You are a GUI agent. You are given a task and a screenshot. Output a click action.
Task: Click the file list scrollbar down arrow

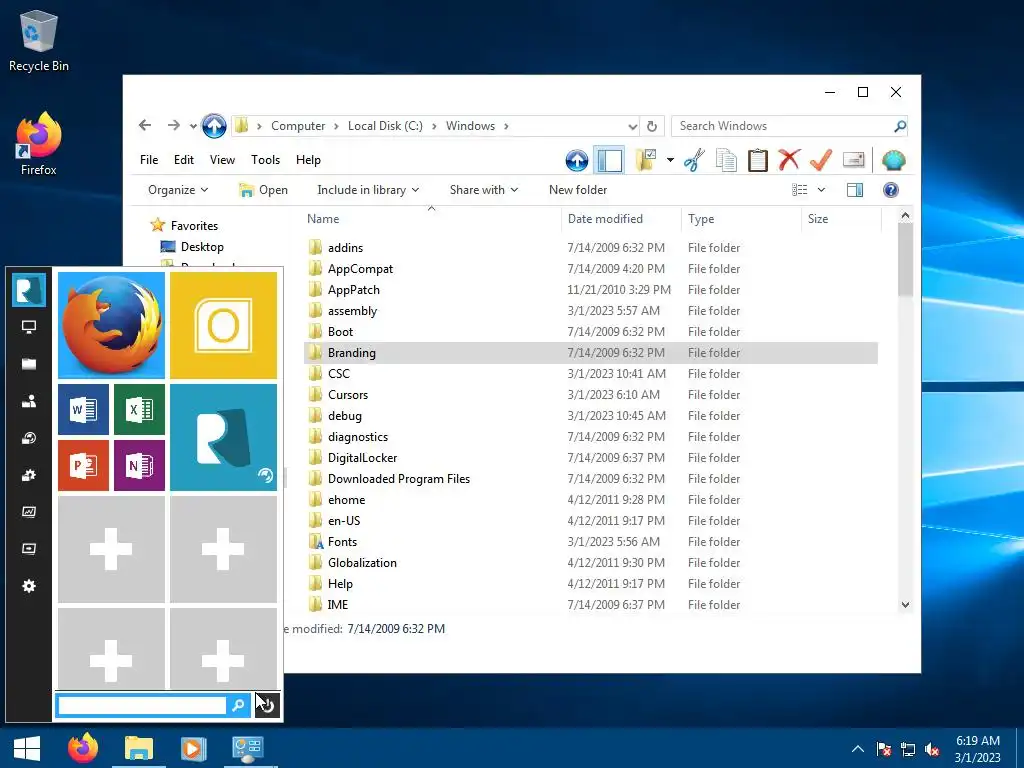coord(905,605)
